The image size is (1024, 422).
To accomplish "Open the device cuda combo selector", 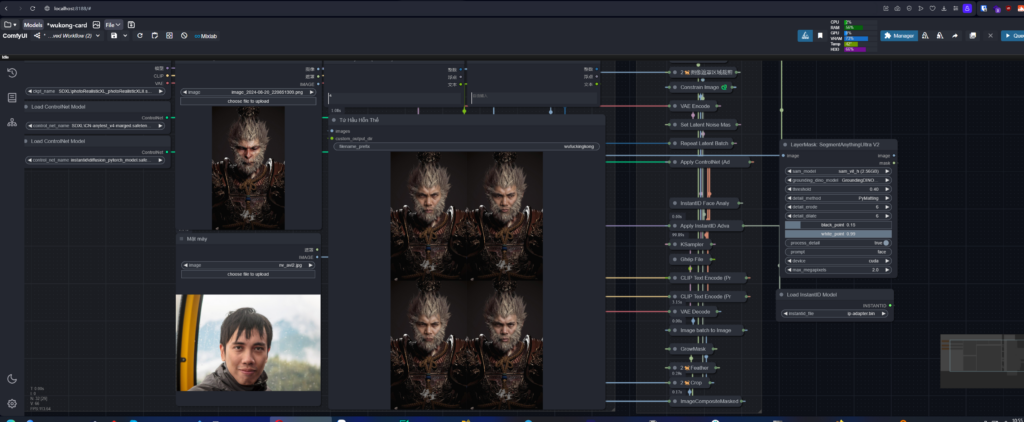I will tap(839, 261).
